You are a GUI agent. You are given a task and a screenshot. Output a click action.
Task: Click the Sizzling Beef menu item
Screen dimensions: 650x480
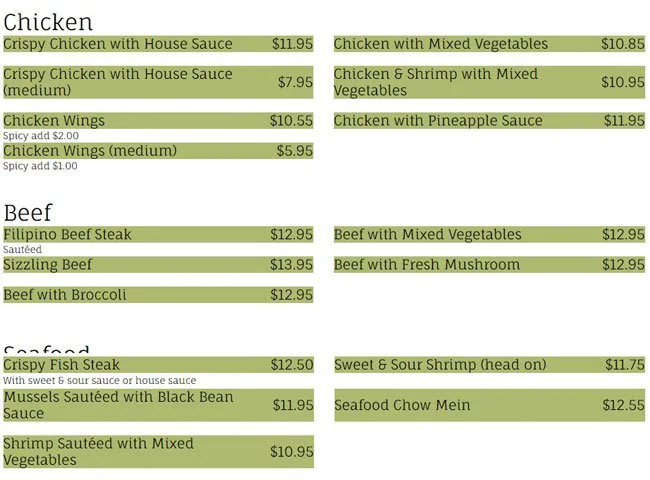158,265
